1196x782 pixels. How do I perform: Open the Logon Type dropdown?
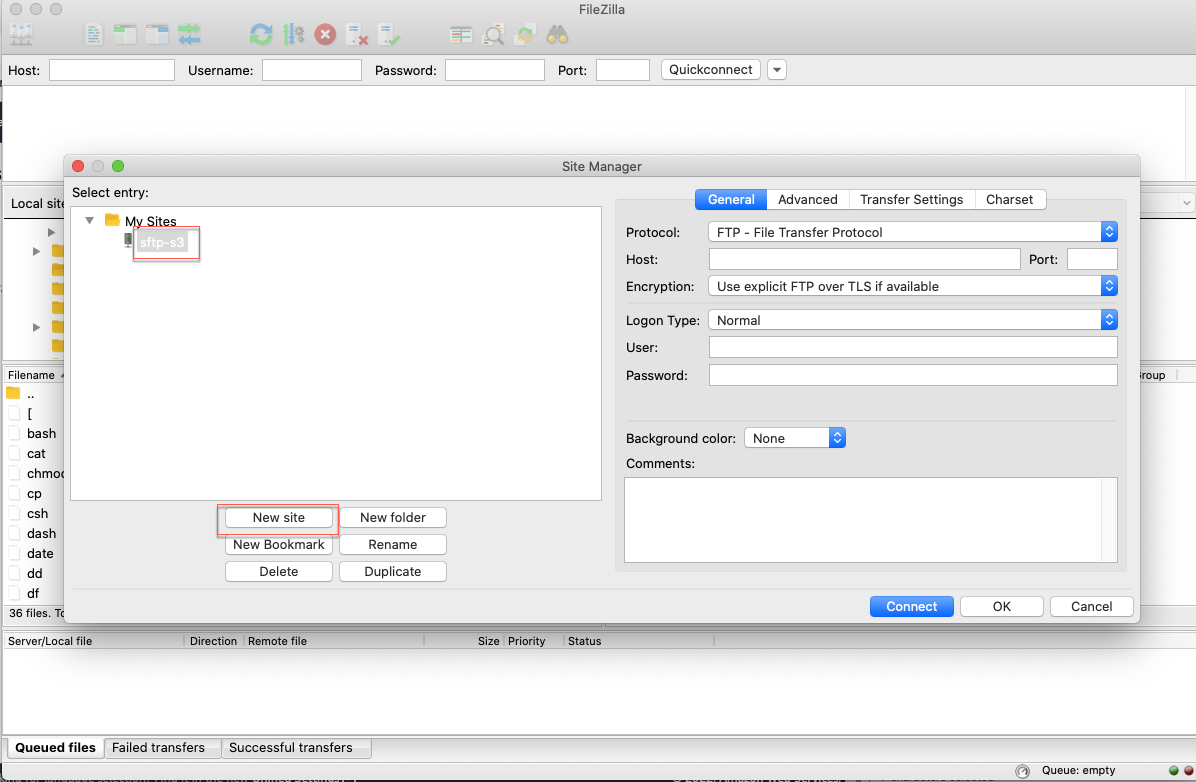point(912,320)
